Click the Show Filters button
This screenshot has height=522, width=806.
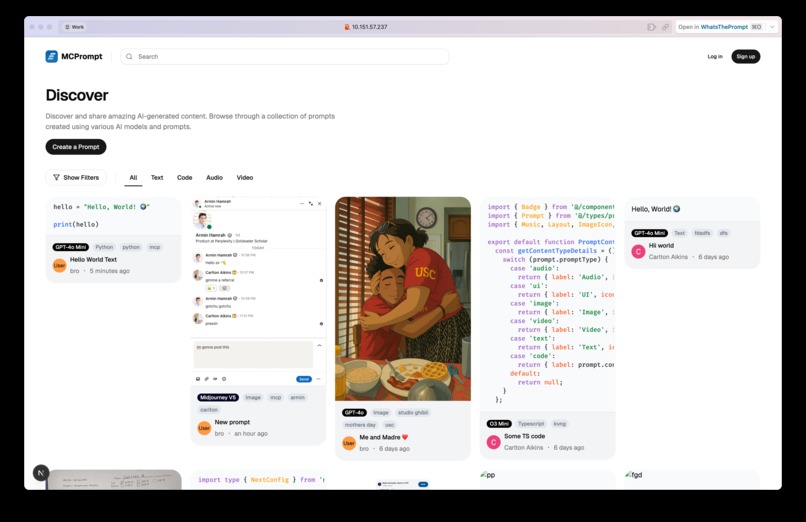[76, 177]
